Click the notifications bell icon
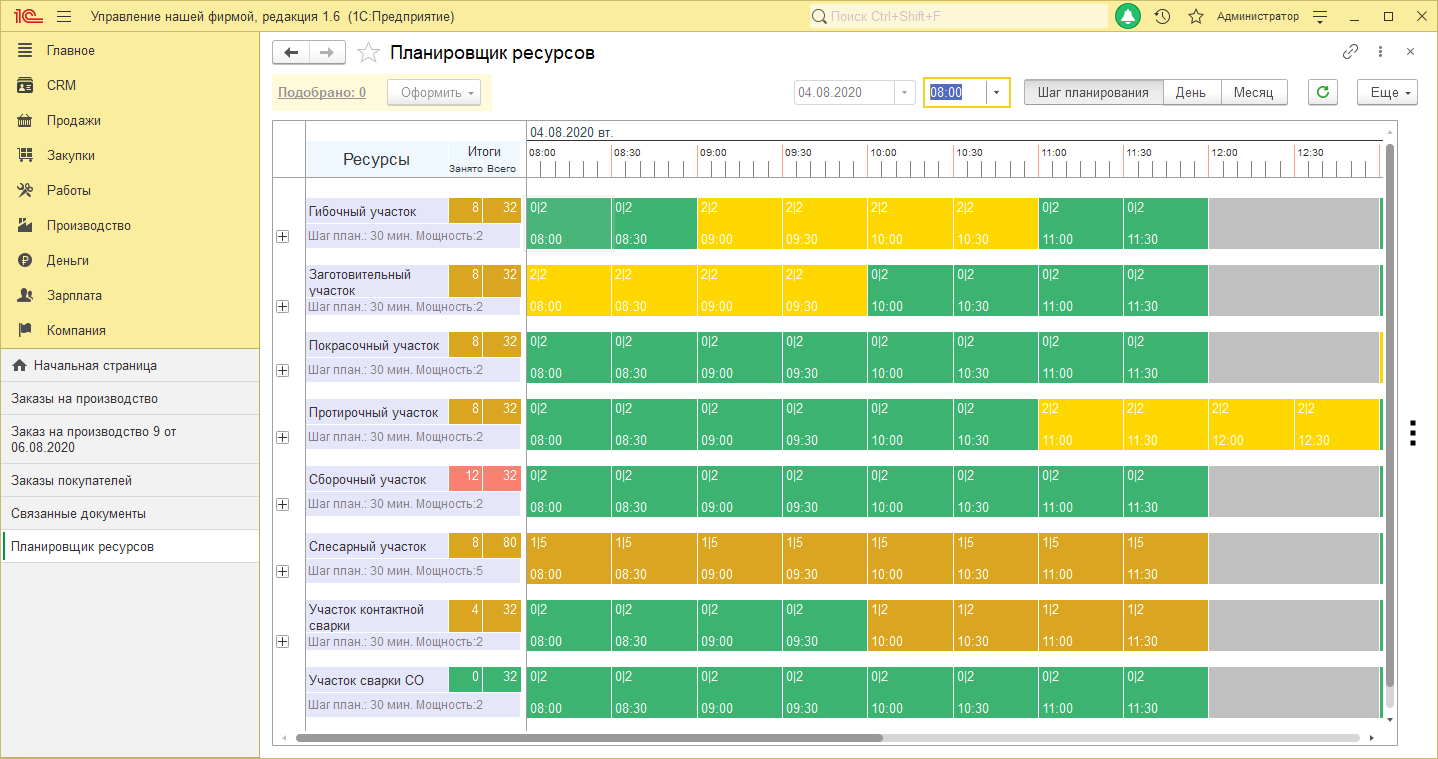The width and height of the screenshot is (1438, 759). (1128, 17)
